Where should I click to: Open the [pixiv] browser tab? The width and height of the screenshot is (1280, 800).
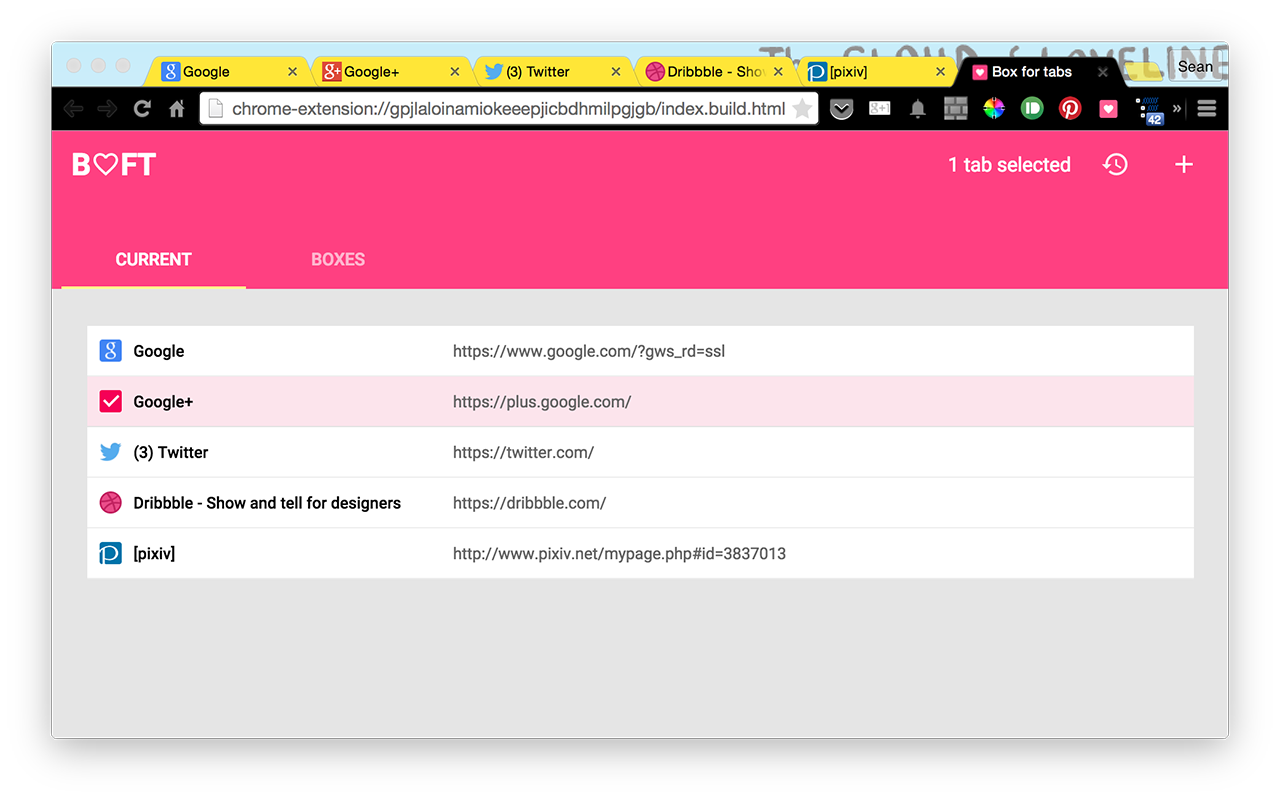[x=876, y=72]
